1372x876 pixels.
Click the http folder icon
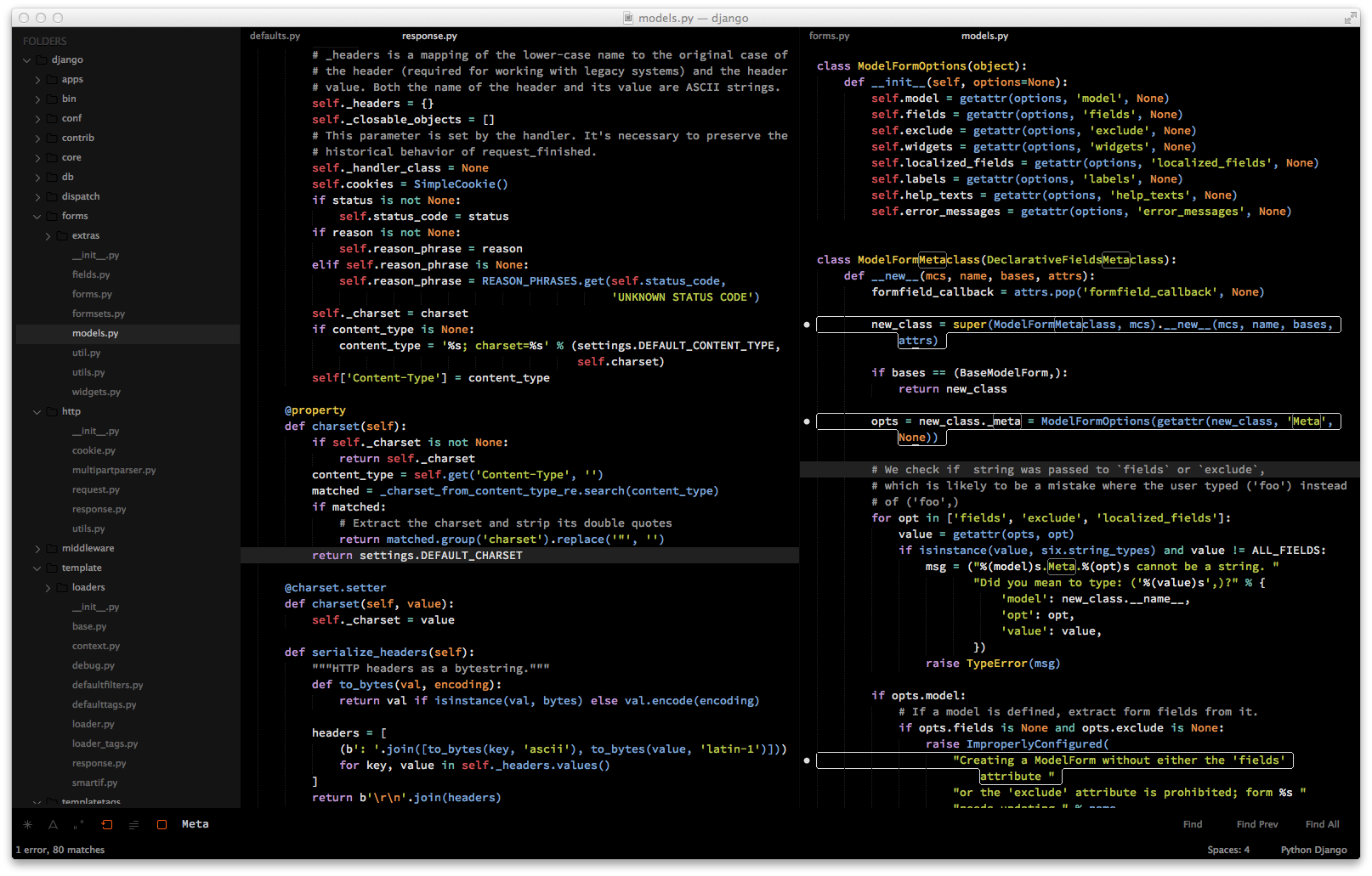pos(52,411)
